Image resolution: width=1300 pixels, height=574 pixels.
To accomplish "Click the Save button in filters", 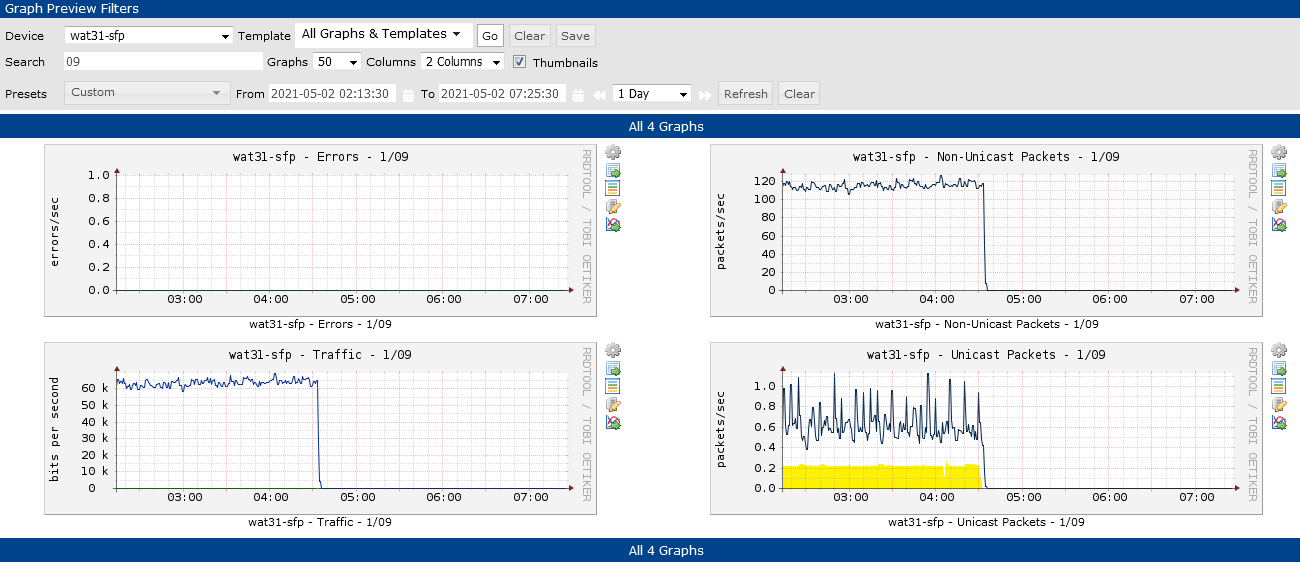I will [575, 36].
